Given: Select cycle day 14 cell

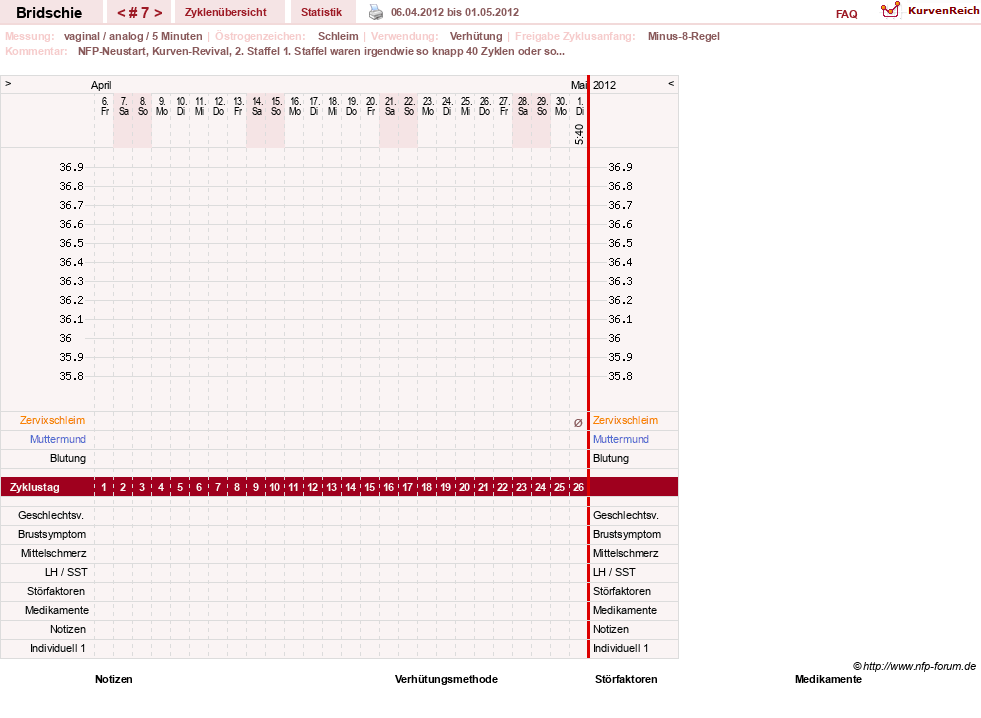Looking at the screenshot, I should (350, 487).
